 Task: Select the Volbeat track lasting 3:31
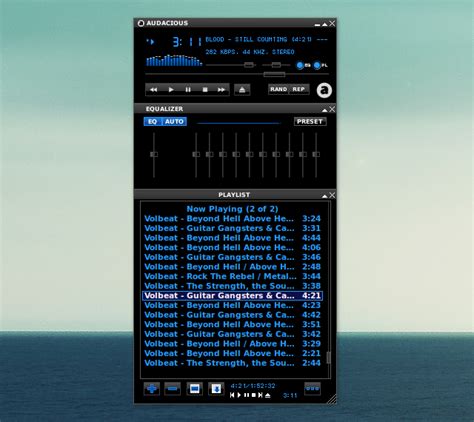click(232, 228)
